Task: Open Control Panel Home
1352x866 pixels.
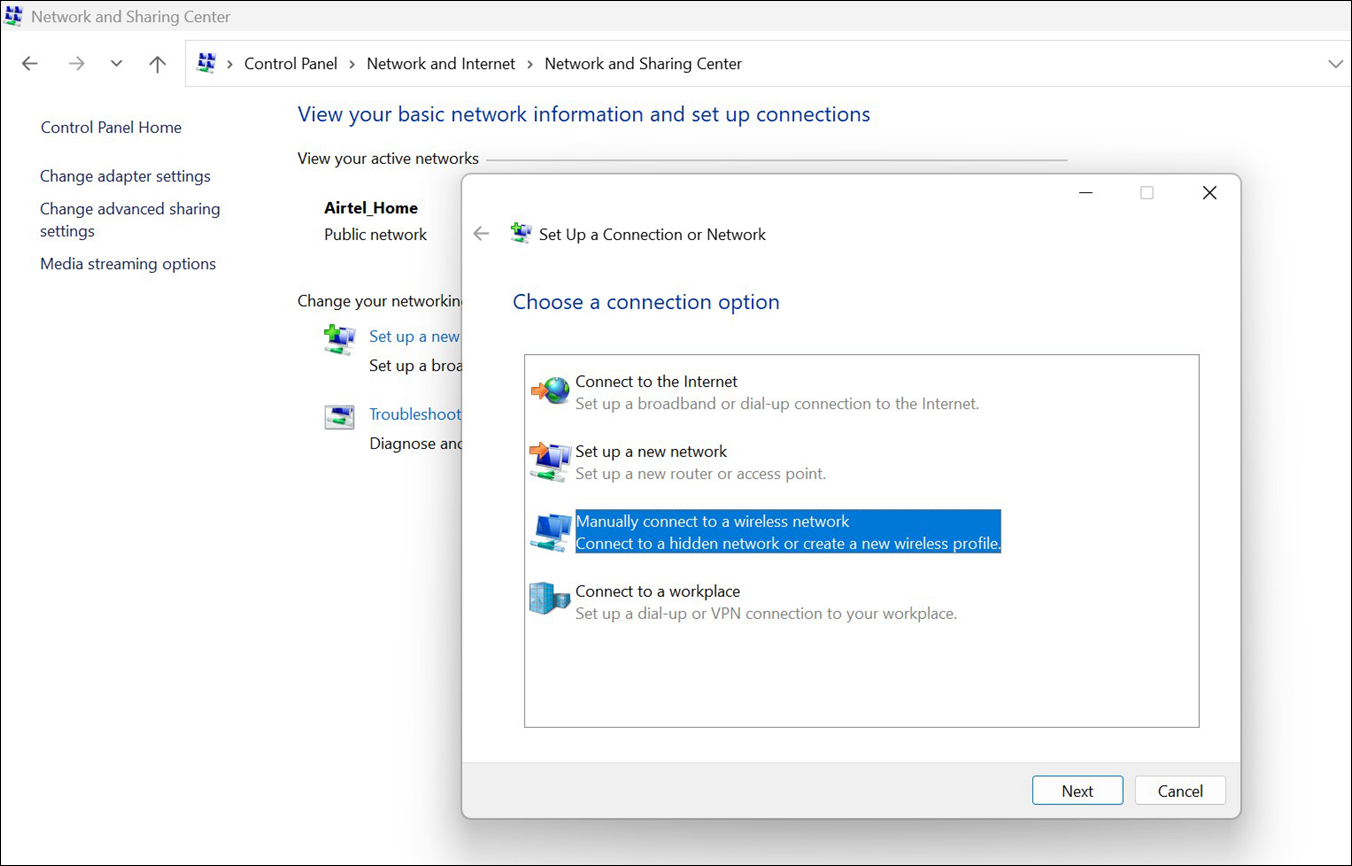Action: [x=111, y=127]
